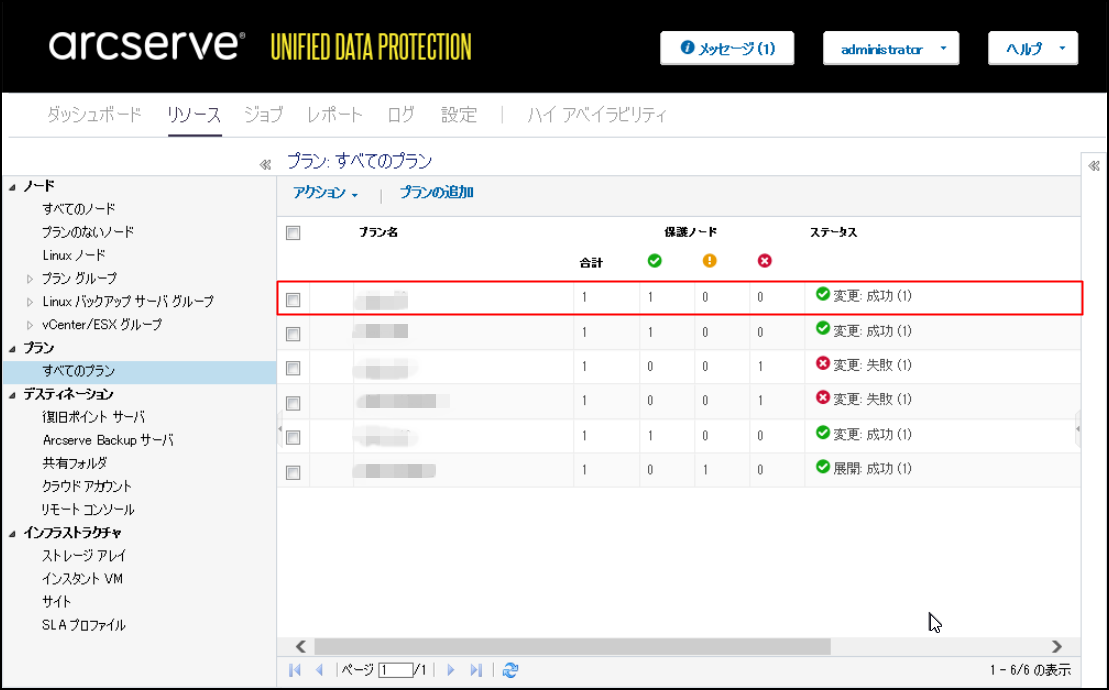
Task: Toggle the select-all checkbox in table header
Action: point(293,233)
